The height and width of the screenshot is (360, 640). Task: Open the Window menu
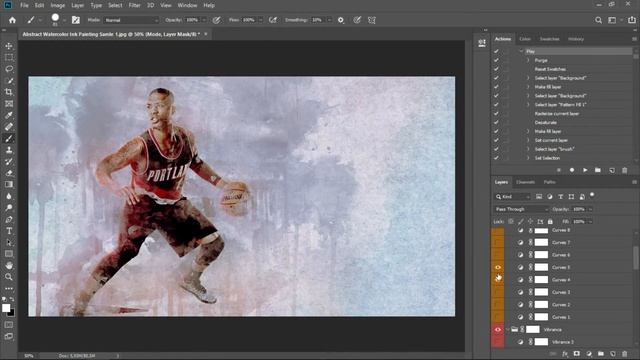pos(187,5)
